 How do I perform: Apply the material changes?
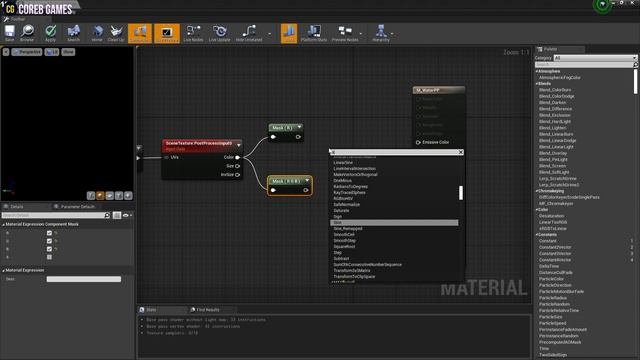point(51,33)
